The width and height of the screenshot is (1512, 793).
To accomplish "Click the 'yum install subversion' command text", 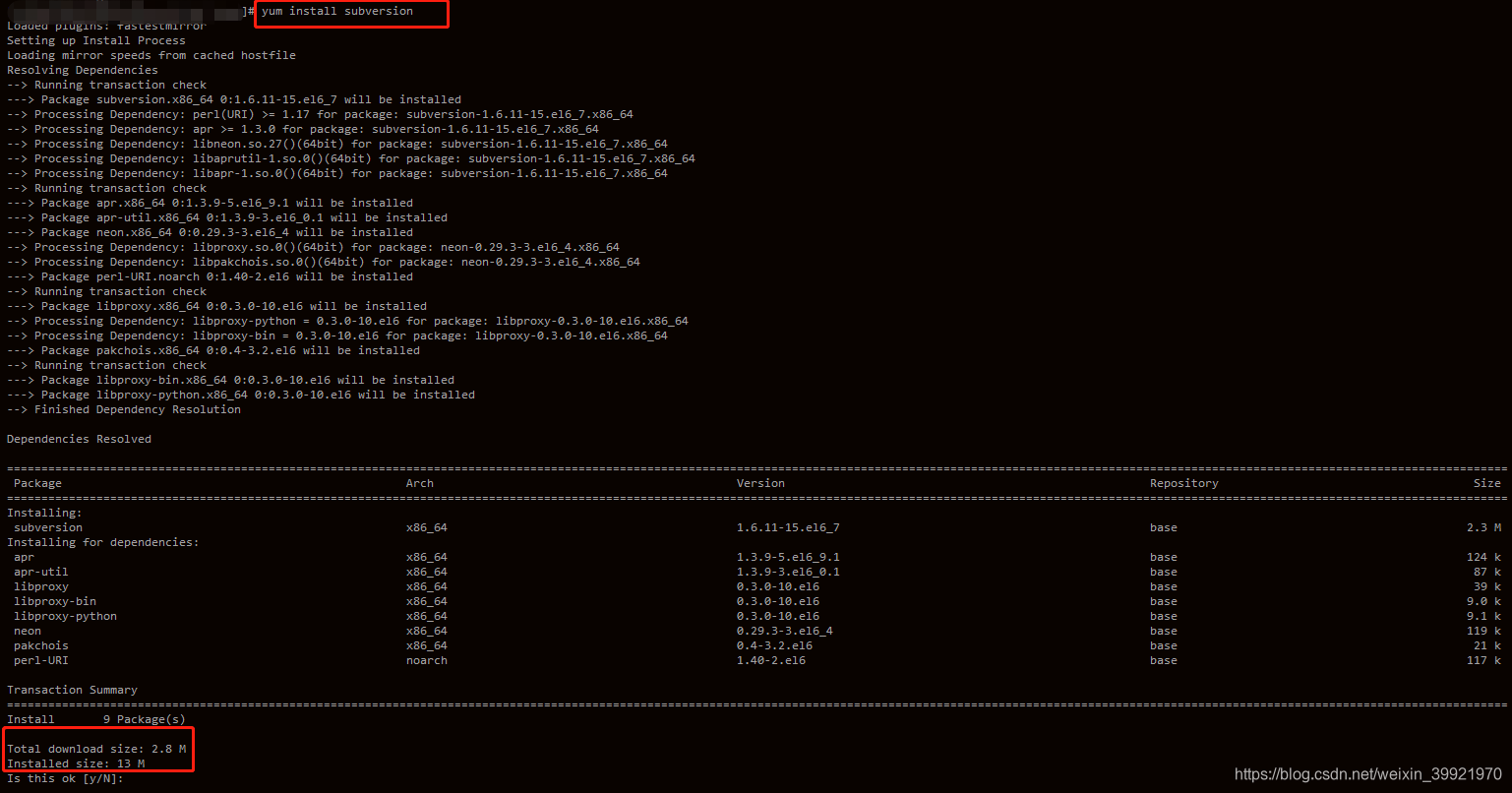I will pos(337,11).
